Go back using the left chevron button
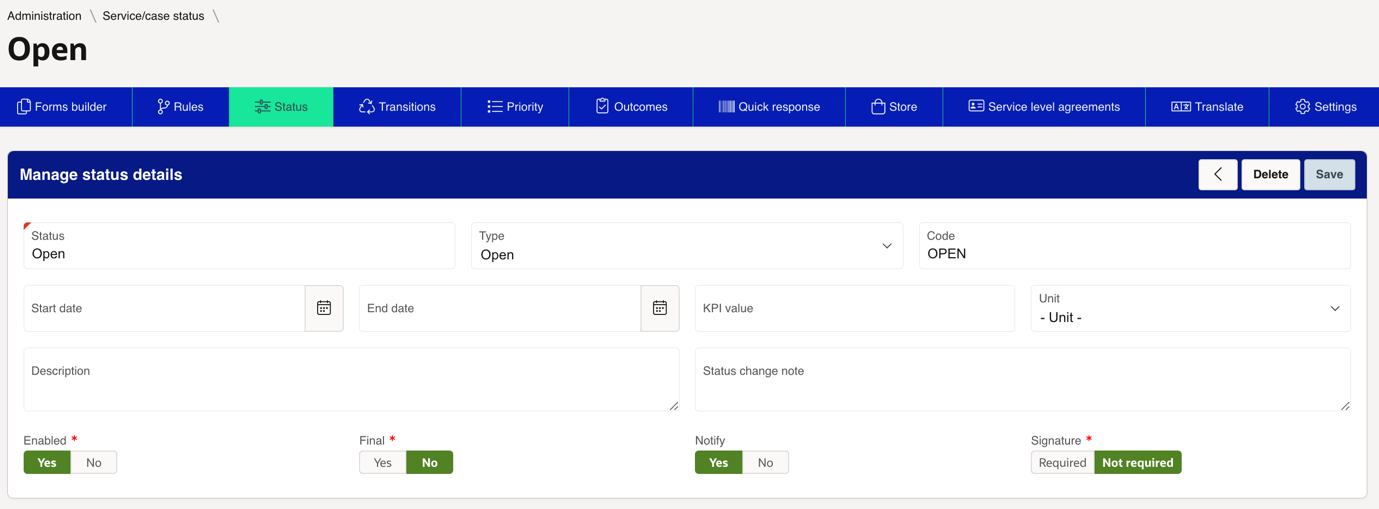This screenshot has height=509, width=1379. click(x=1218, y=174)
